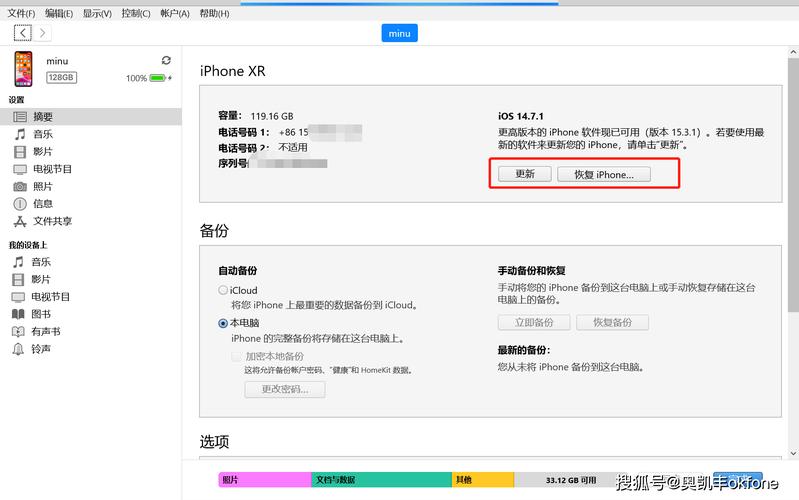
Task: Select iCloud backup radio button
Action: click(223, 290)
